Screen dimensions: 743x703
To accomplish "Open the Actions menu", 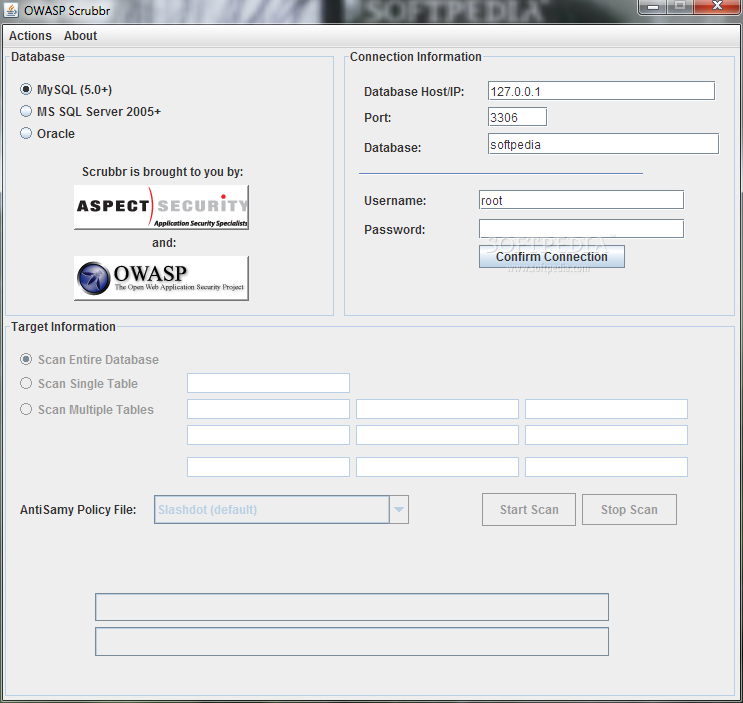I will [x=30, y=36].
